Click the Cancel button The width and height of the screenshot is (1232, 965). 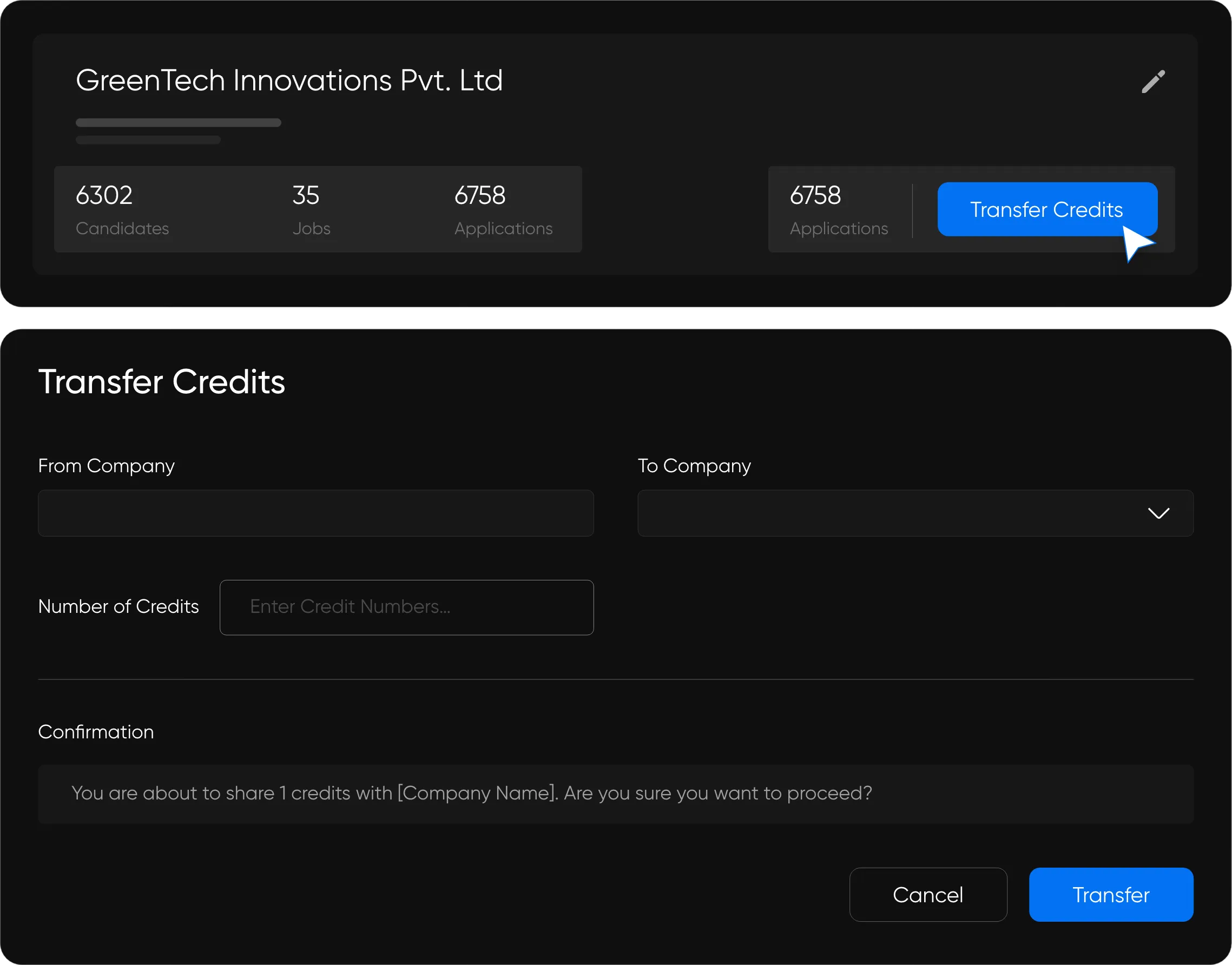pos(928,894)
